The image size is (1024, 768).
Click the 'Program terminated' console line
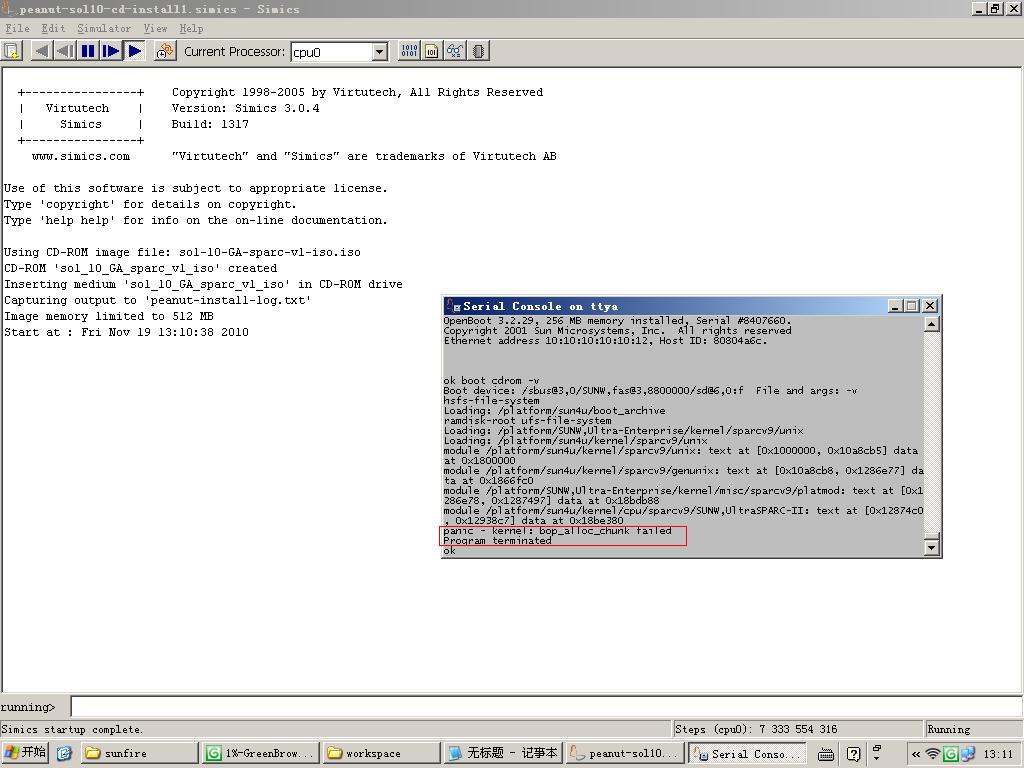click(x=497, y=541)
